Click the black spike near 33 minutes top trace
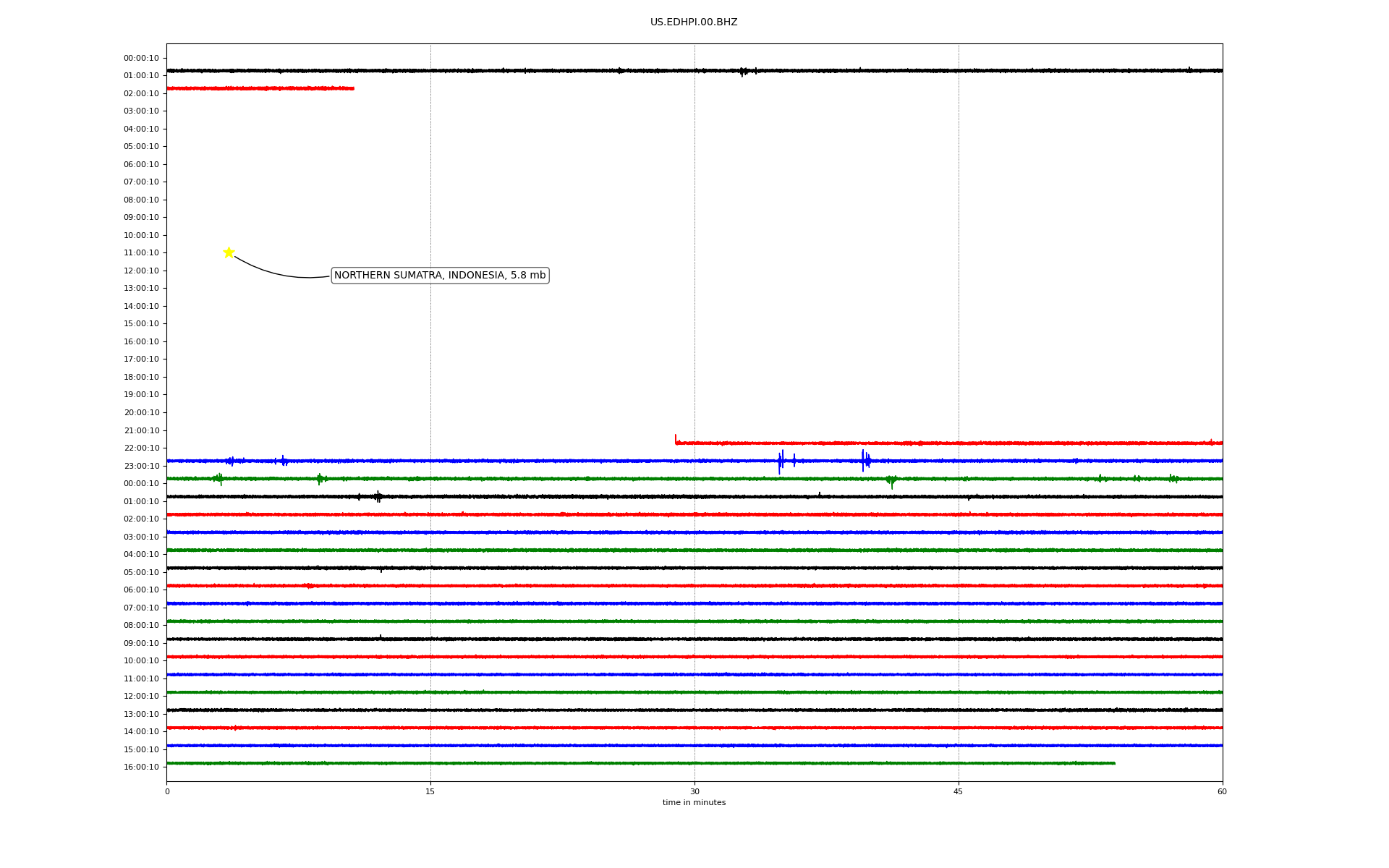This screenshot has height=868, width=1389. [x=742, y=72]
